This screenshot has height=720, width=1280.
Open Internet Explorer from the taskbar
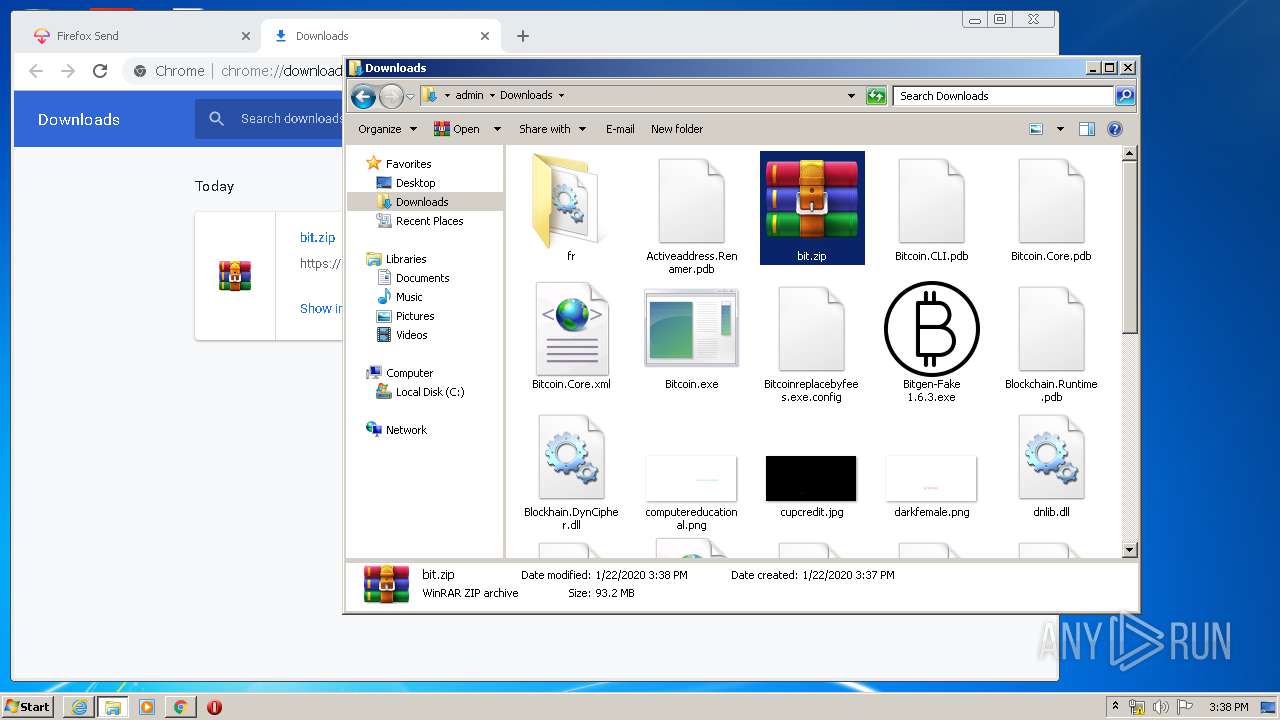[x=78, y=707]
